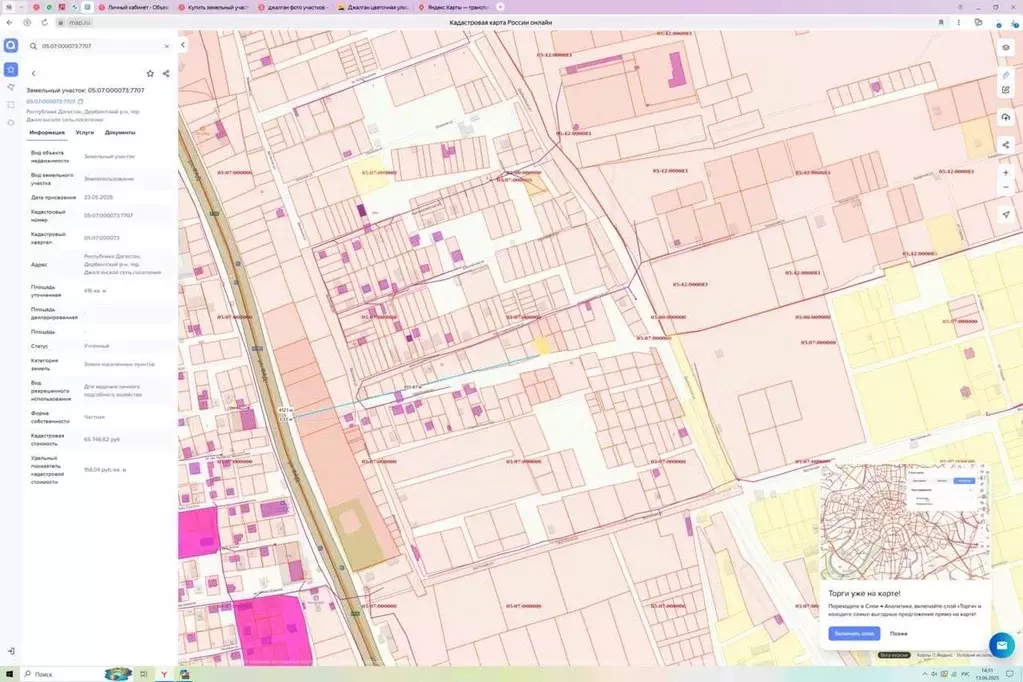Switch to the Услуги tab
This screenshot has width=1023, height=682.
85,132
